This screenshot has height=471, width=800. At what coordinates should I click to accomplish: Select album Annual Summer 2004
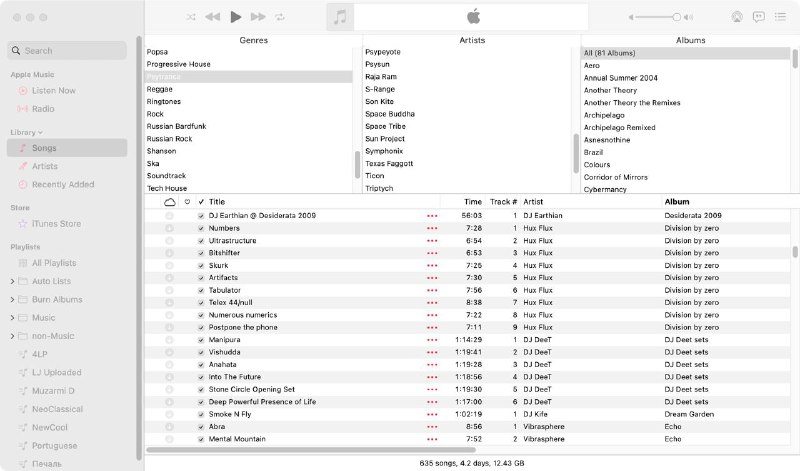pos(620,78)
